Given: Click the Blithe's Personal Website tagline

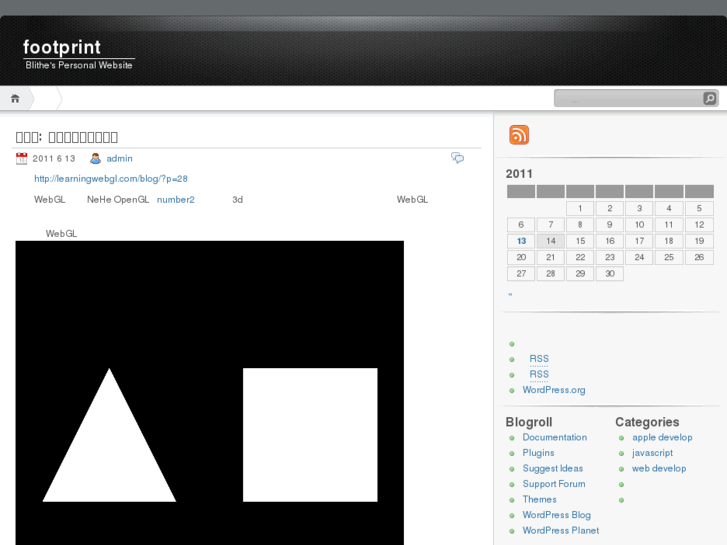Looking at the screenshot, I should 79,65.
